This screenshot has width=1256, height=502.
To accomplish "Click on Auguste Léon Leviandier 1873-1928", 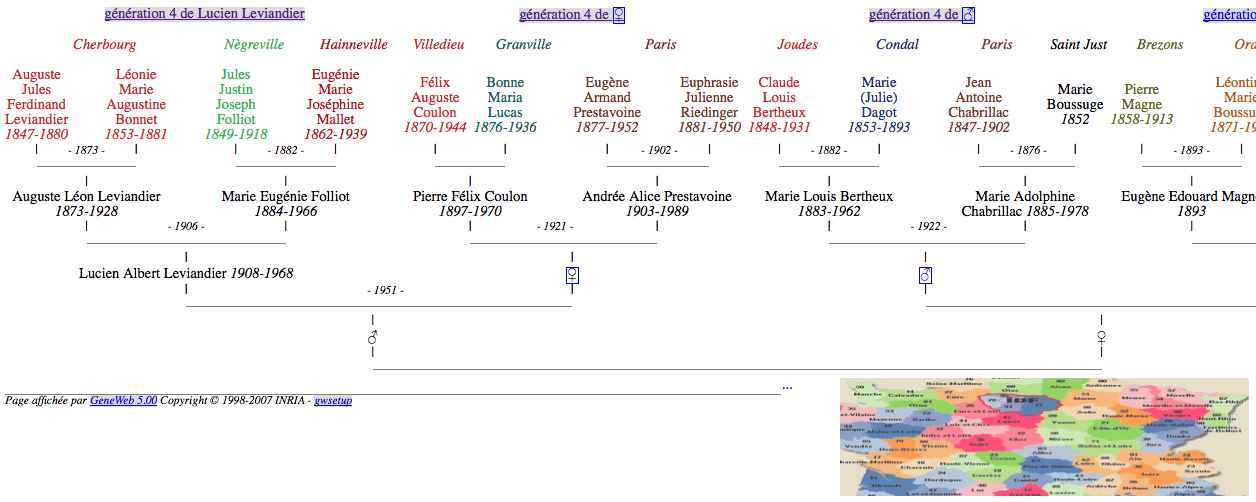I will click(86, 197).
